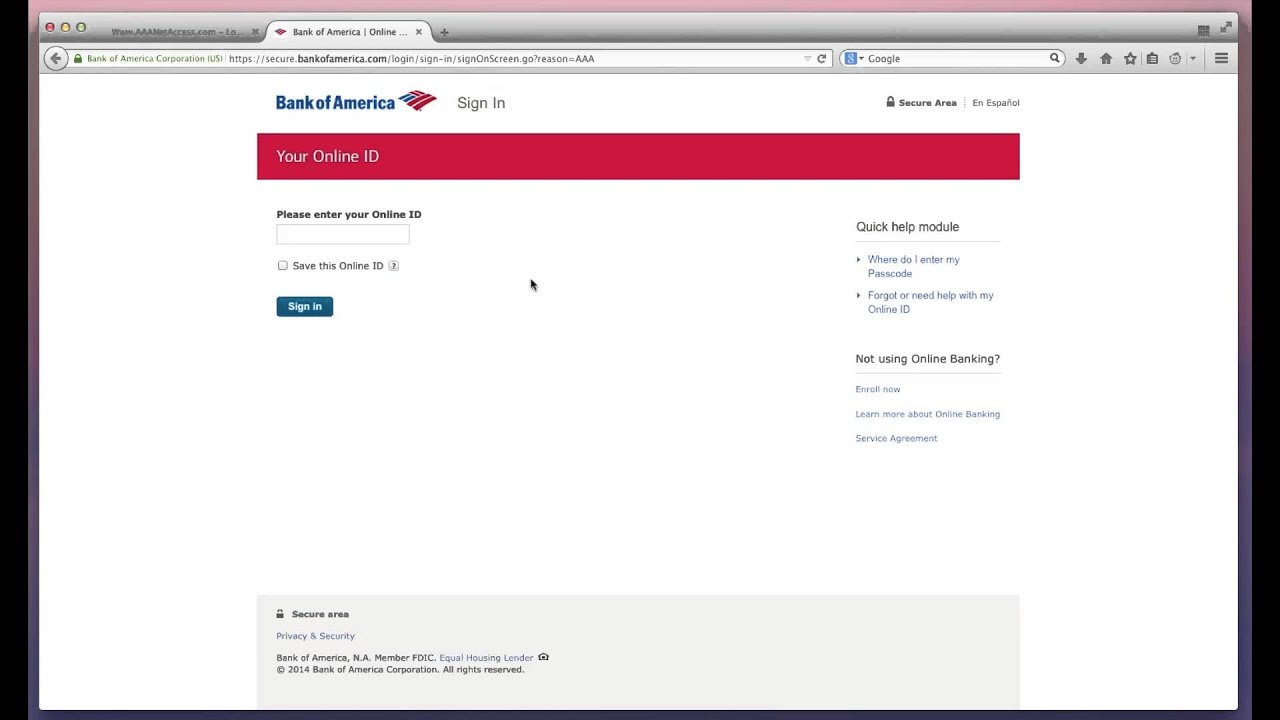
Task: Open the Downloads arrow icon
Action: [1081, 59]
